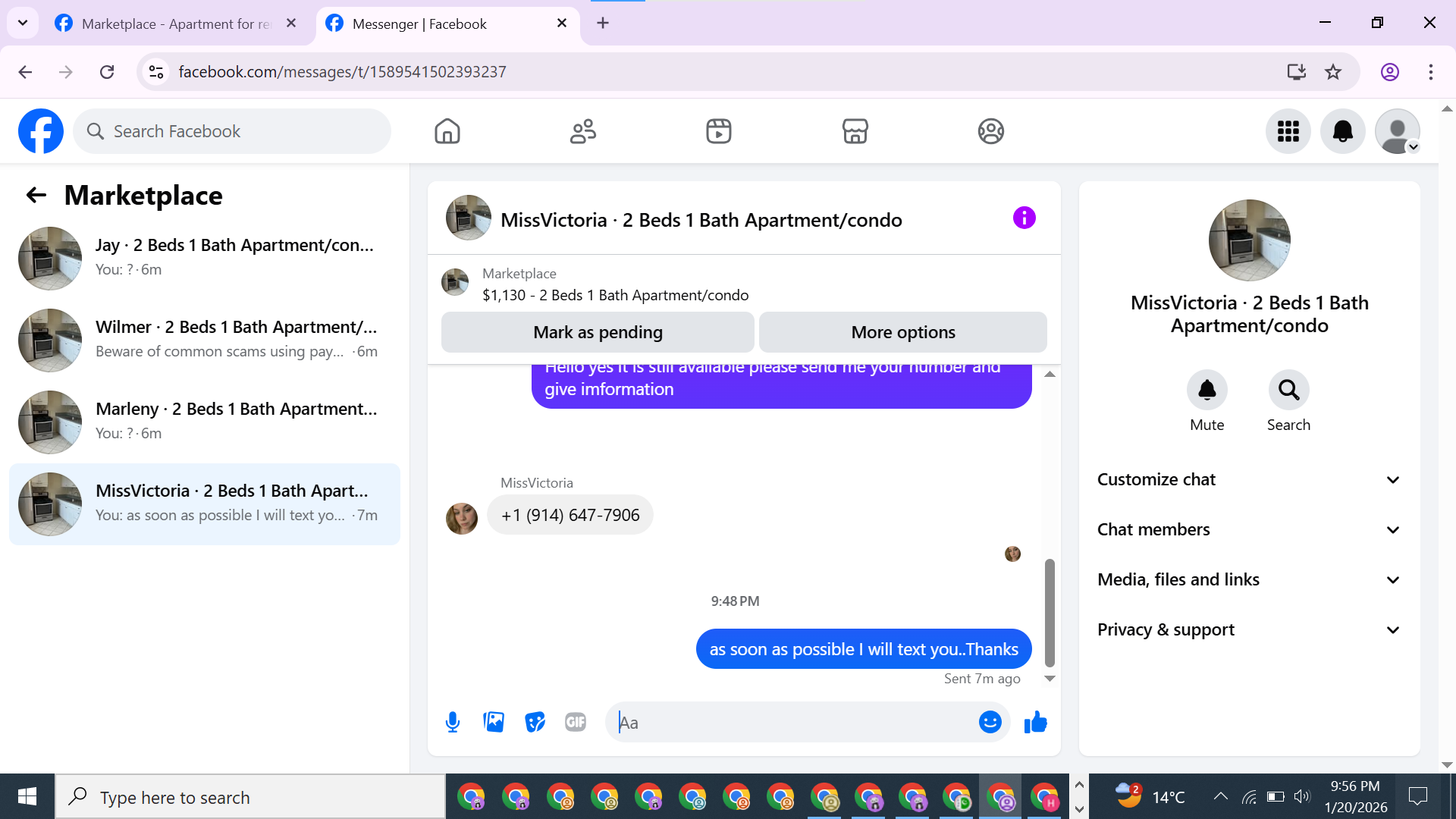
Task: Bookmark this page with star icon
Action: coord(1333,72)
